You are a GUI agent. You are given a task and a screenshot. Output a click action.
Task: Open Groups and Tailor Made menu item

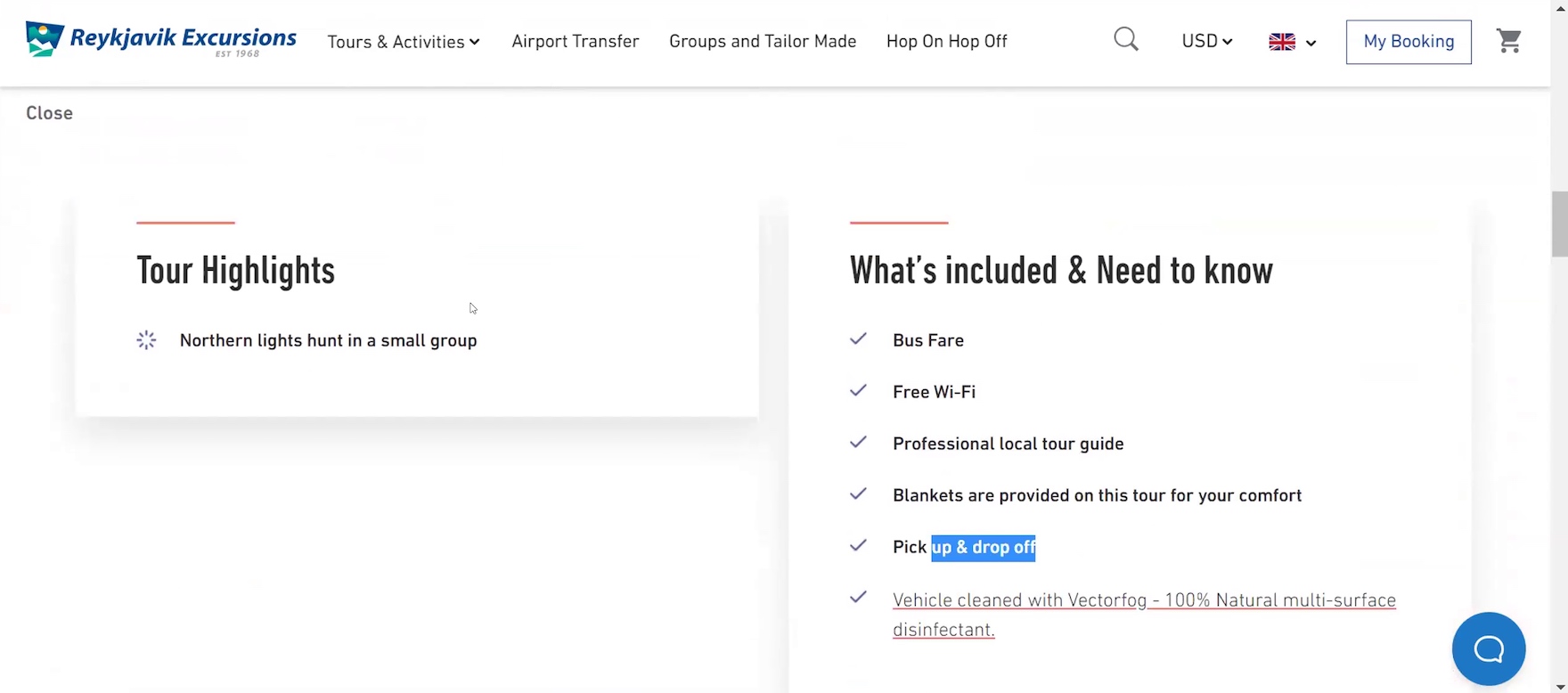click(x=762, y=42)
